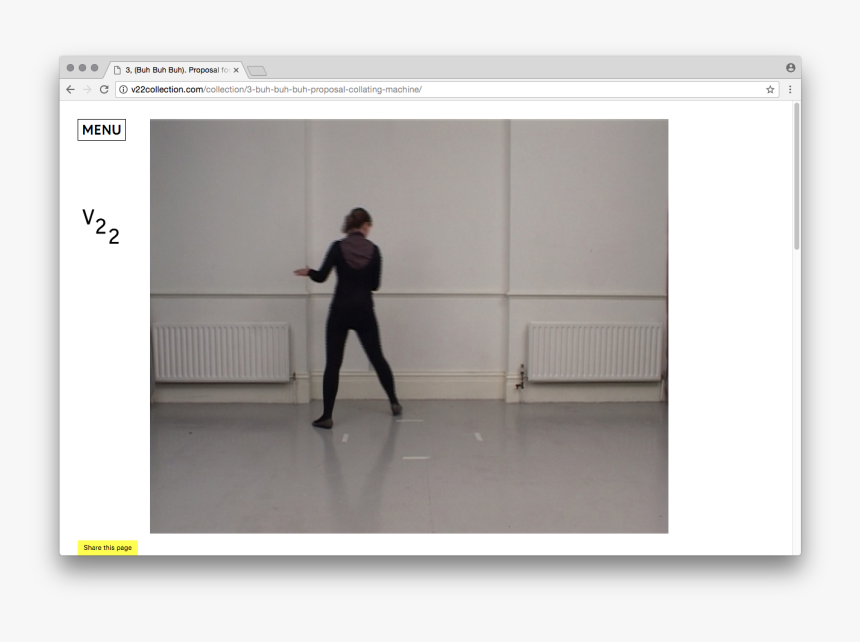Click the scrollbar track below the thumb

(x=796, y=400)
